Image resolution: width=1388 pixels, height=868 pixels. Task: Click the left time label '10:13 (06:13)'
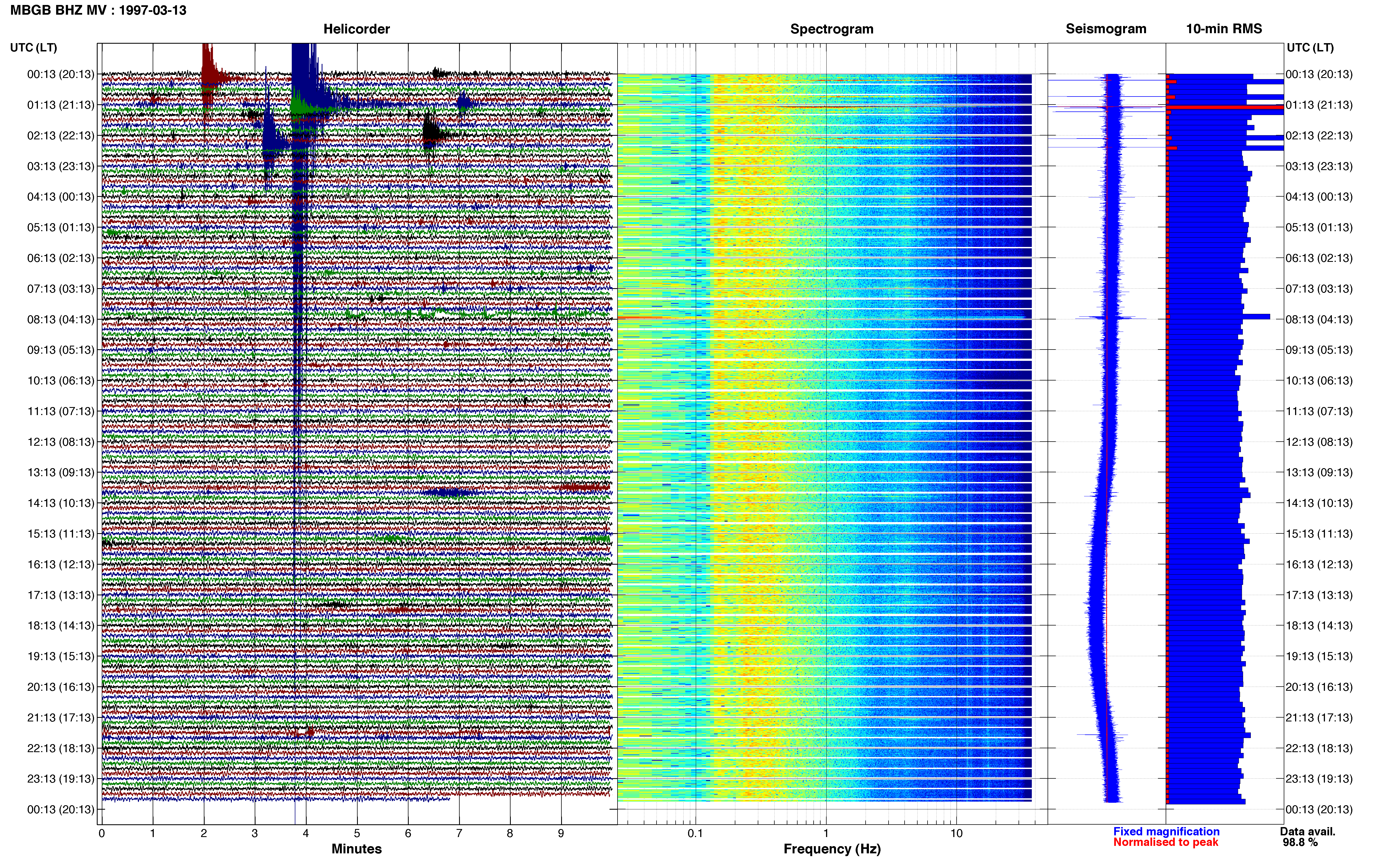[x=61, y=380]
